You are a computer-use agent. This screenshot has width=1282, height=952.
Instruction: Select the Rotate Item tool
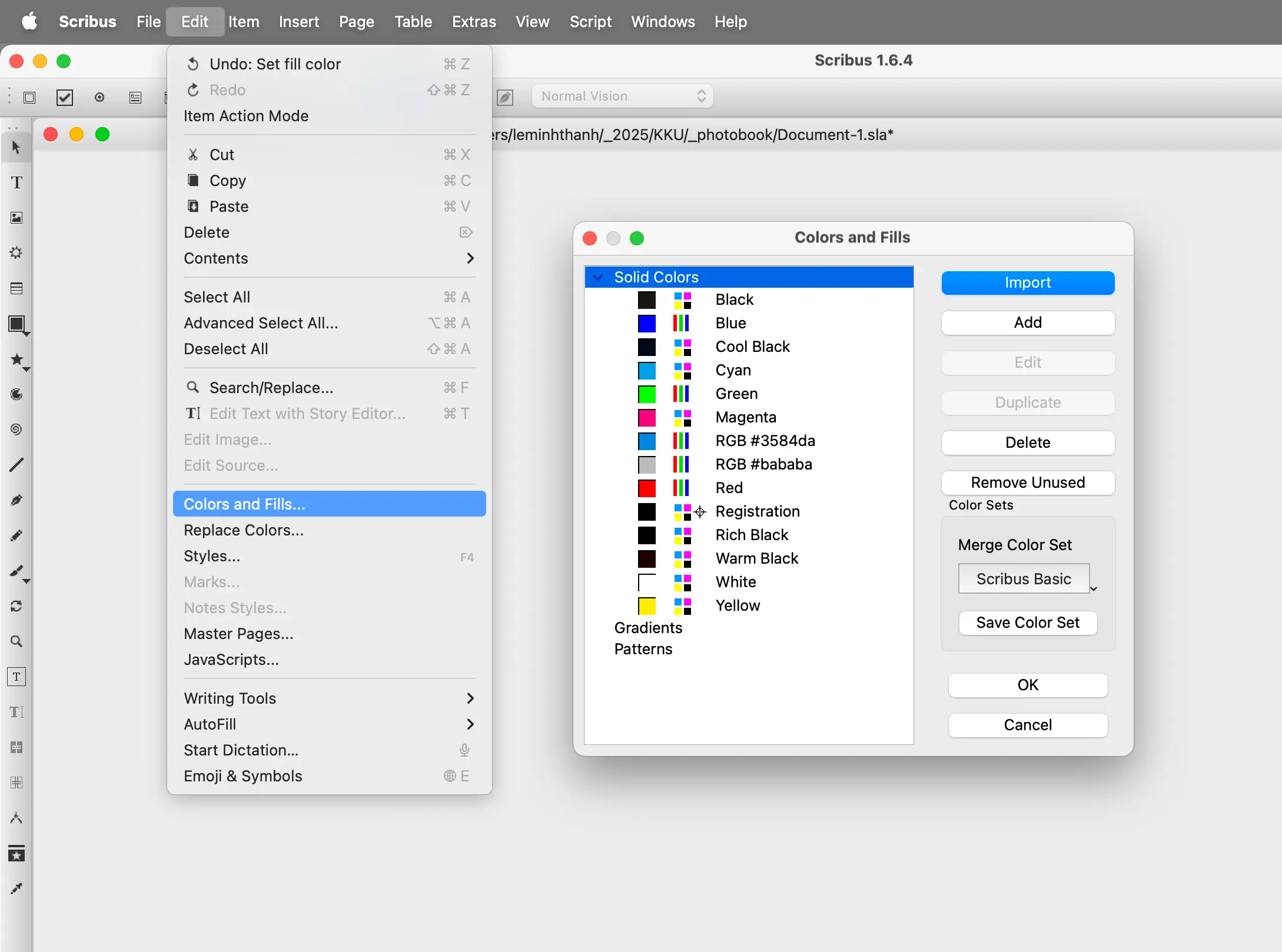16,606
